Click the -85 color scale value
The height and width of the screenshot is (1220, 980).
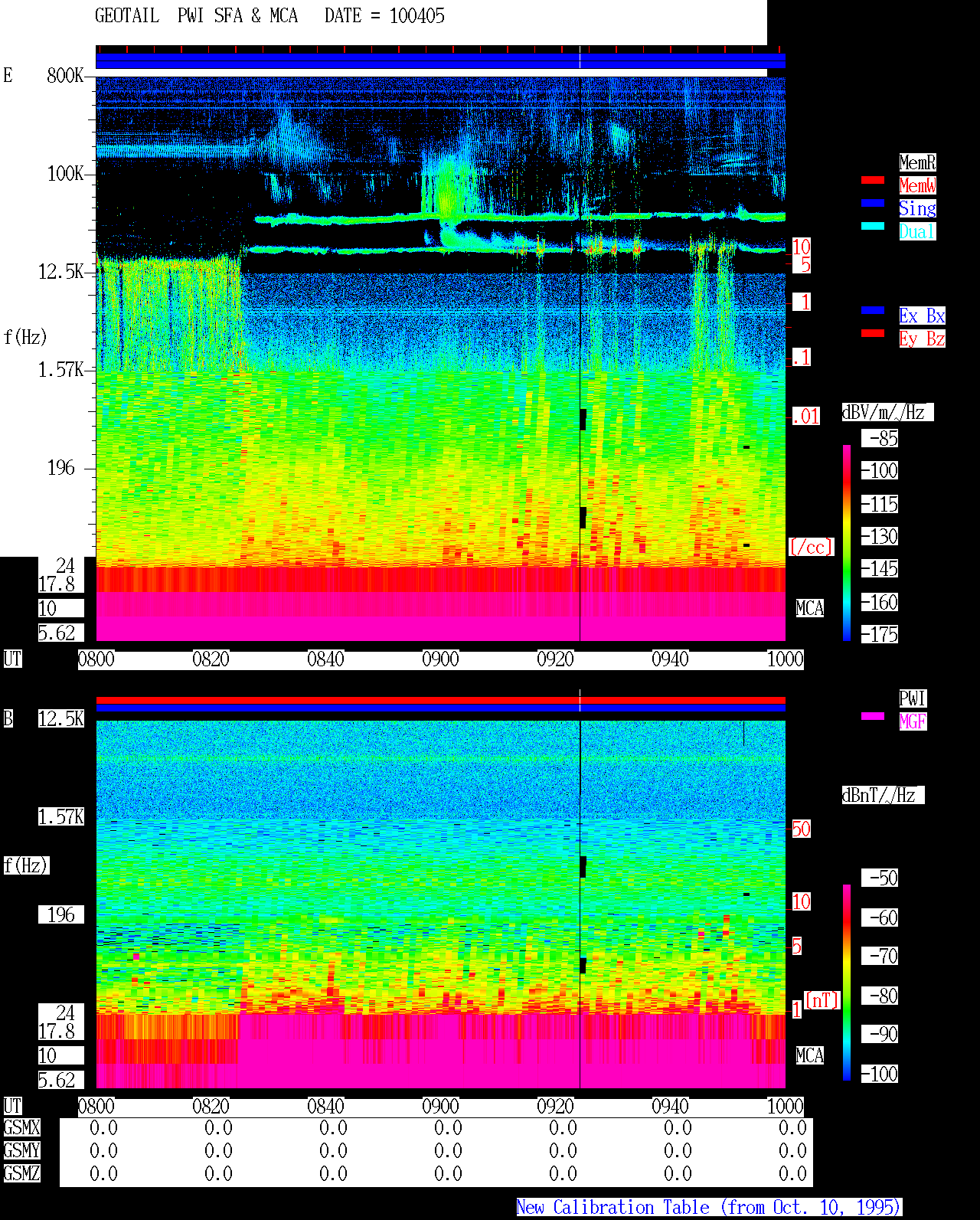pos(880,439)
